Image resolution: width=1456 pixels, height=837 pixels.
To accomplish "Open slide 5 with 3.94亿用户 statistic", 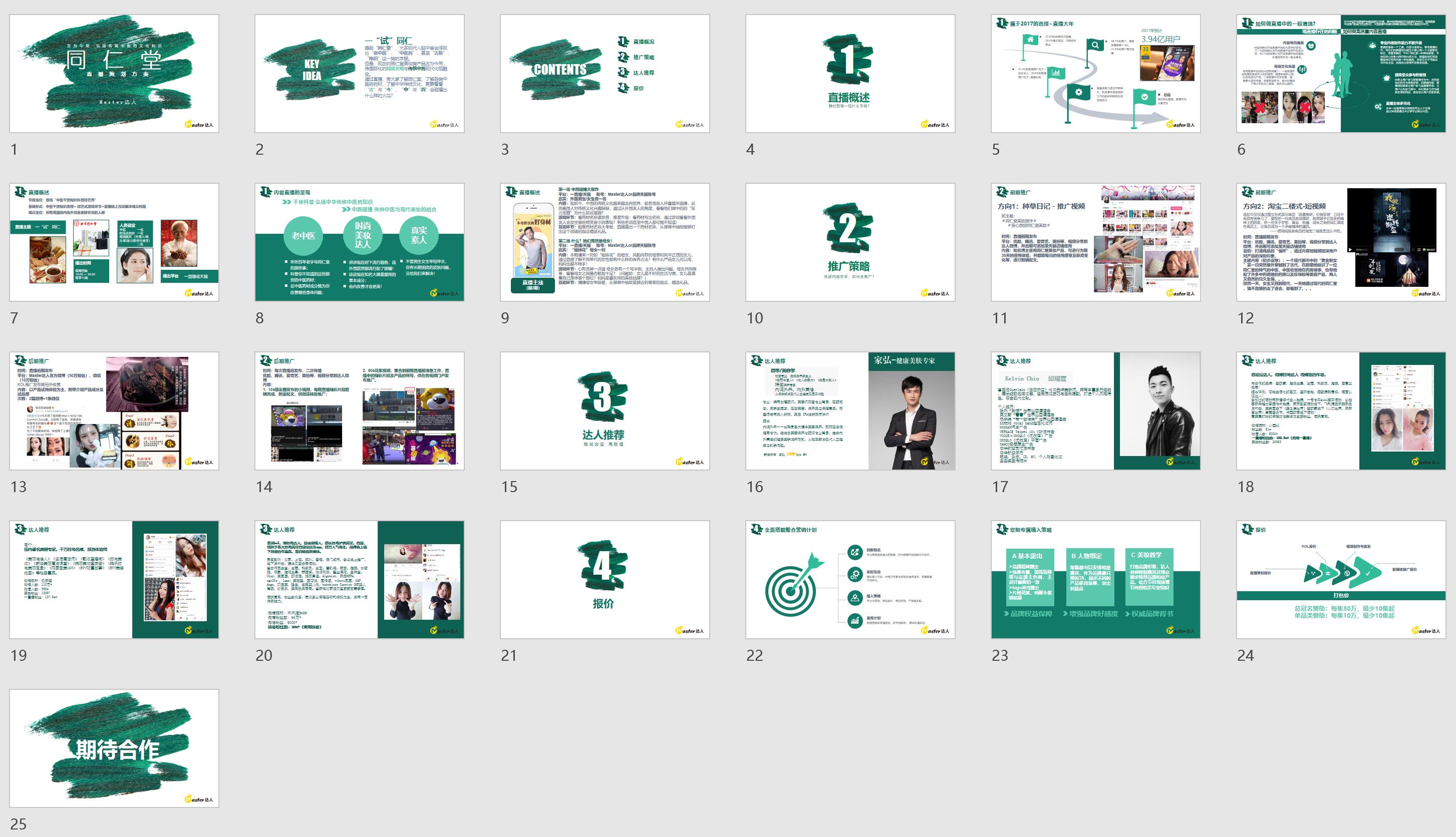I will click(1096, 74).
